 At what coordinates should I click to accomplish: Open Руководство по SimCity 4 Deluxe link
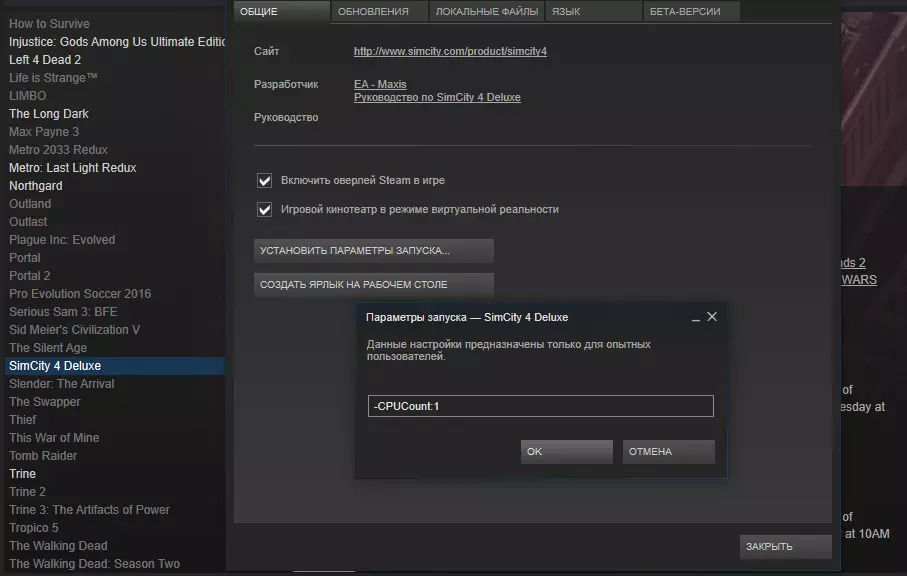coord(437,98)
